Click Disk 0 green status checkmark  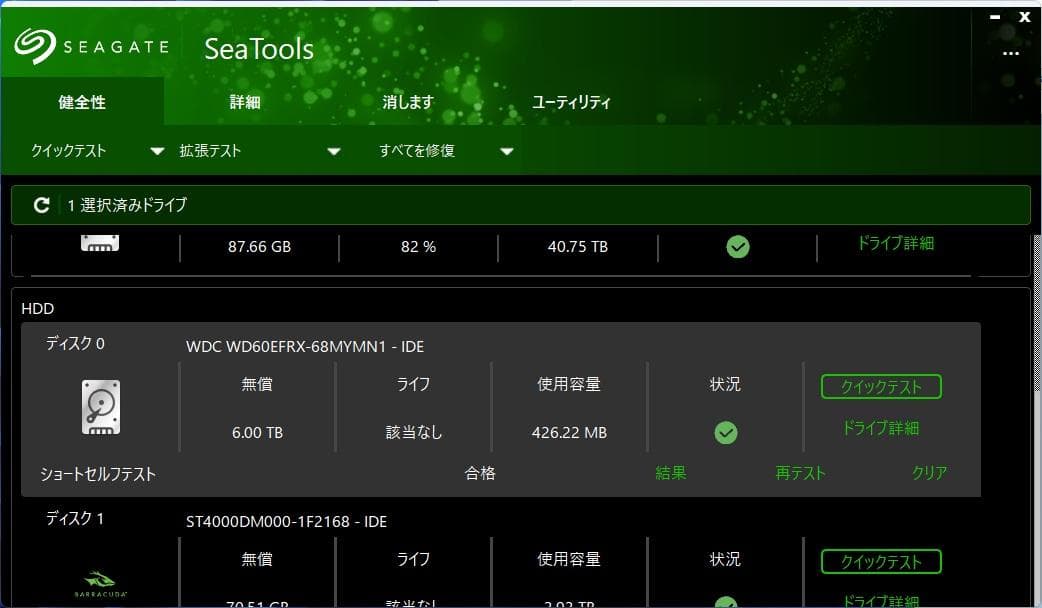[725, 432]
